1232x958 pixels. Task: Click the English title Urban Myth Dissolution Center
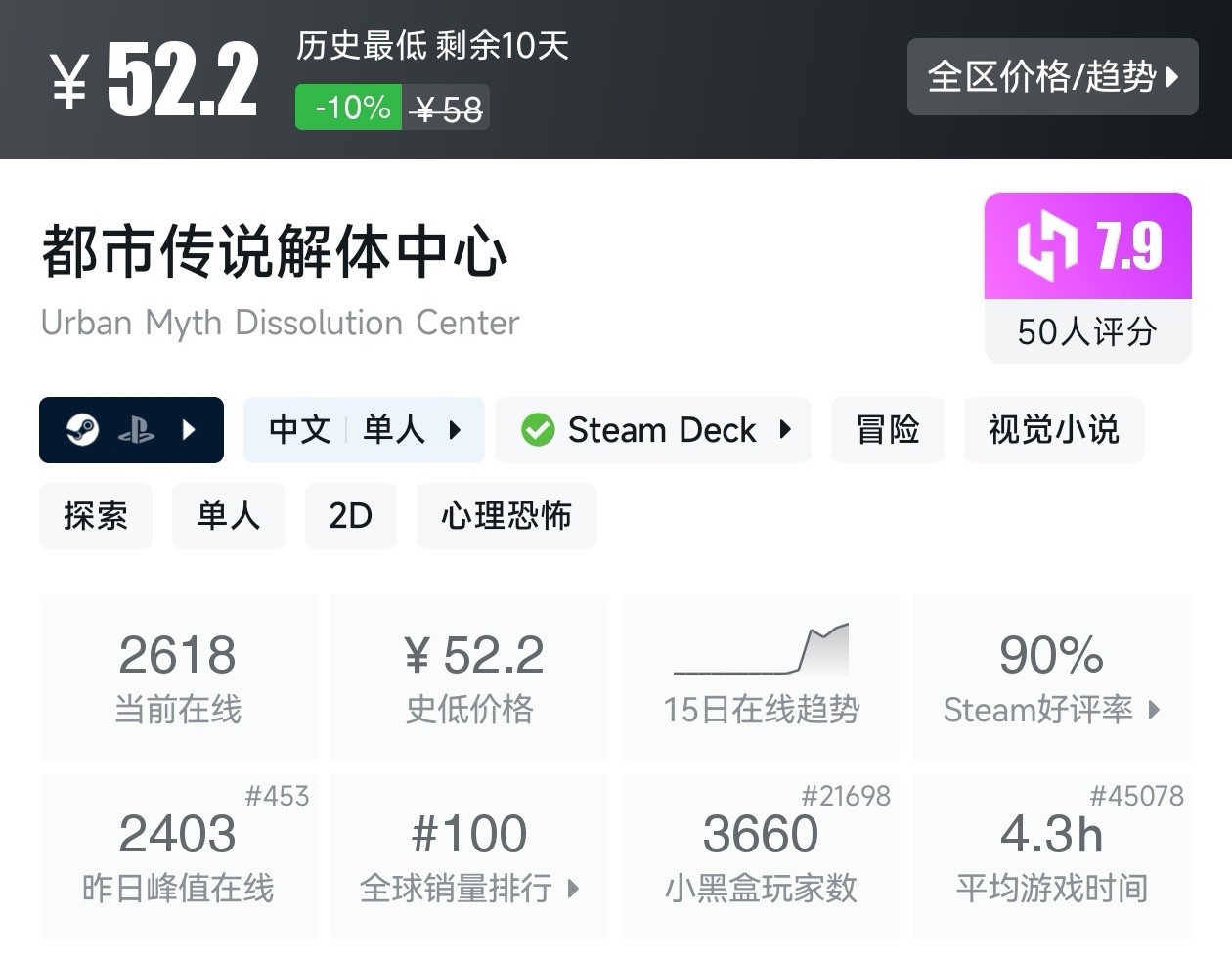tap(280, 323)
